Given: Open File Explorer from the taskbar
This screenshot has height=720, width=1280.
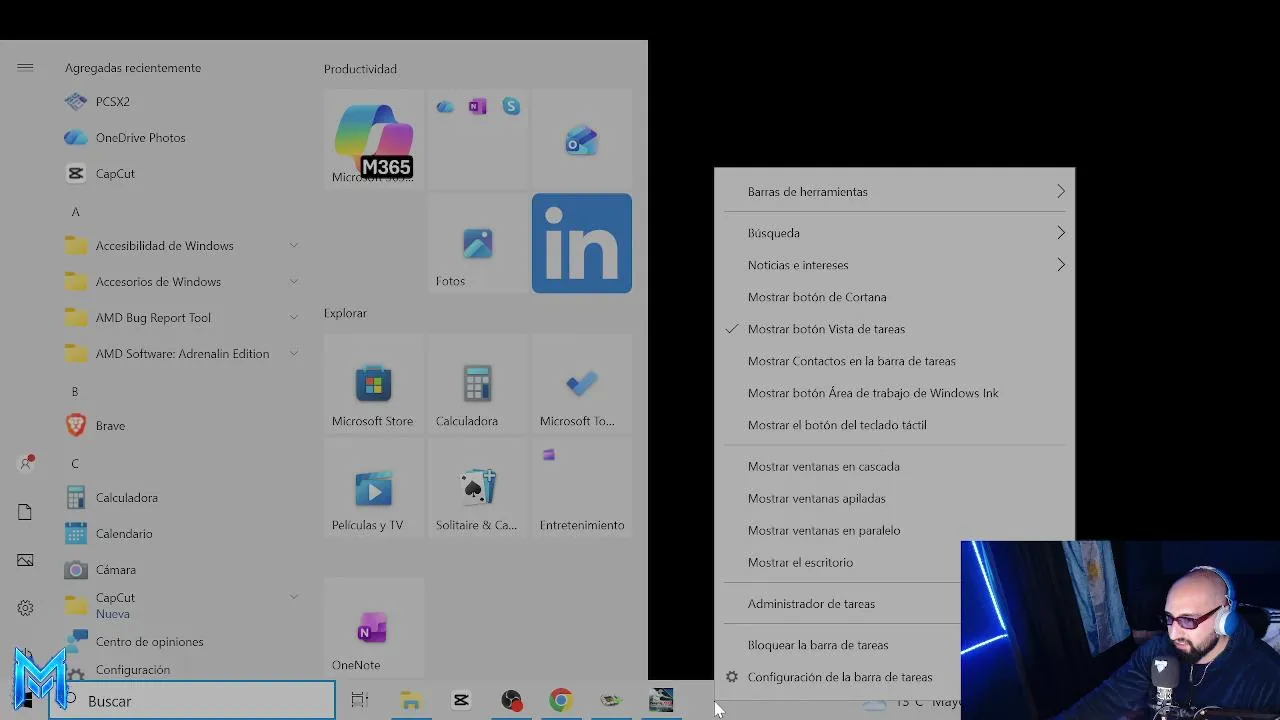Looking at the screenshot, I should point(411,701).
